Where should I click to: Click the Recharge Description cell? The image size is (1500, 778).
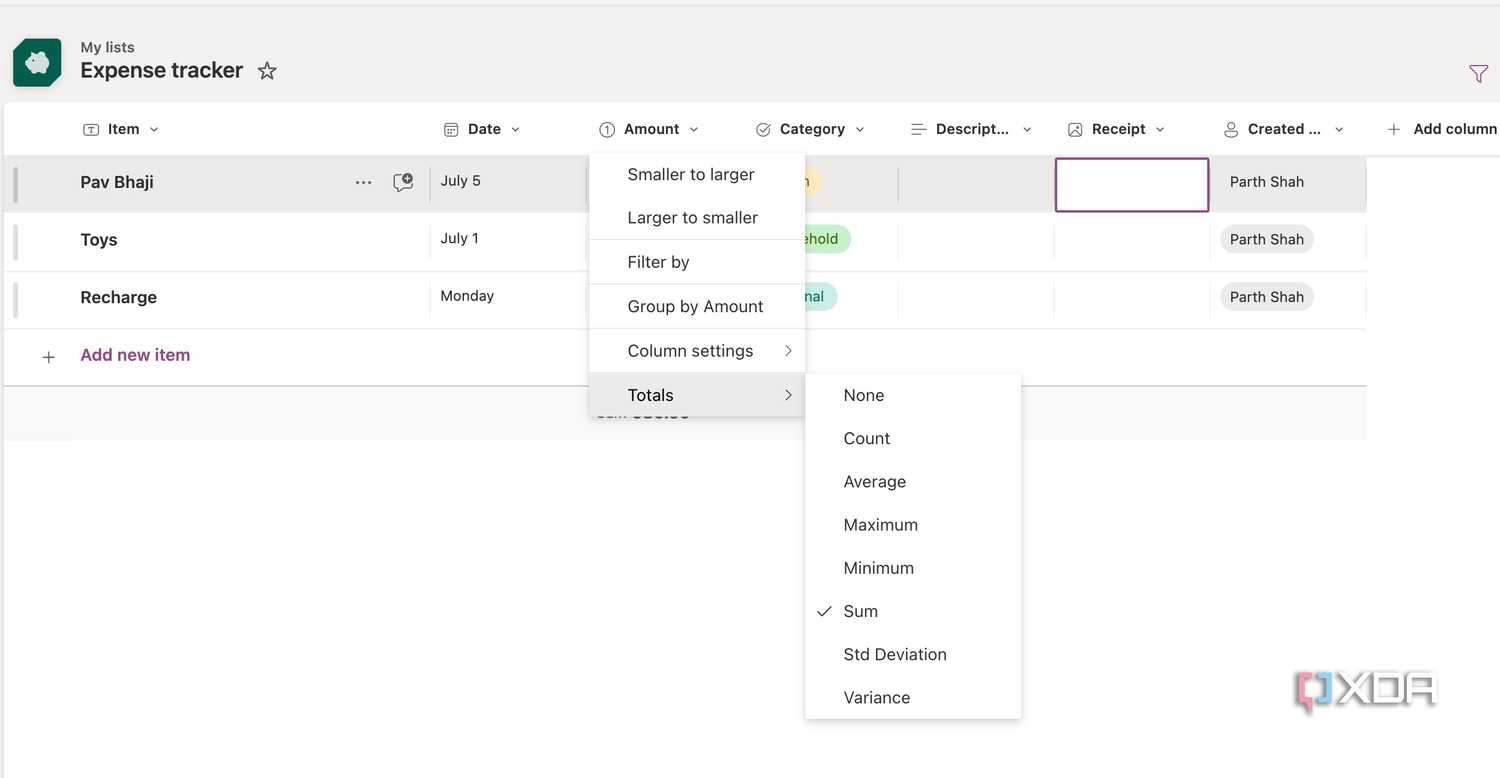point(976,299)
